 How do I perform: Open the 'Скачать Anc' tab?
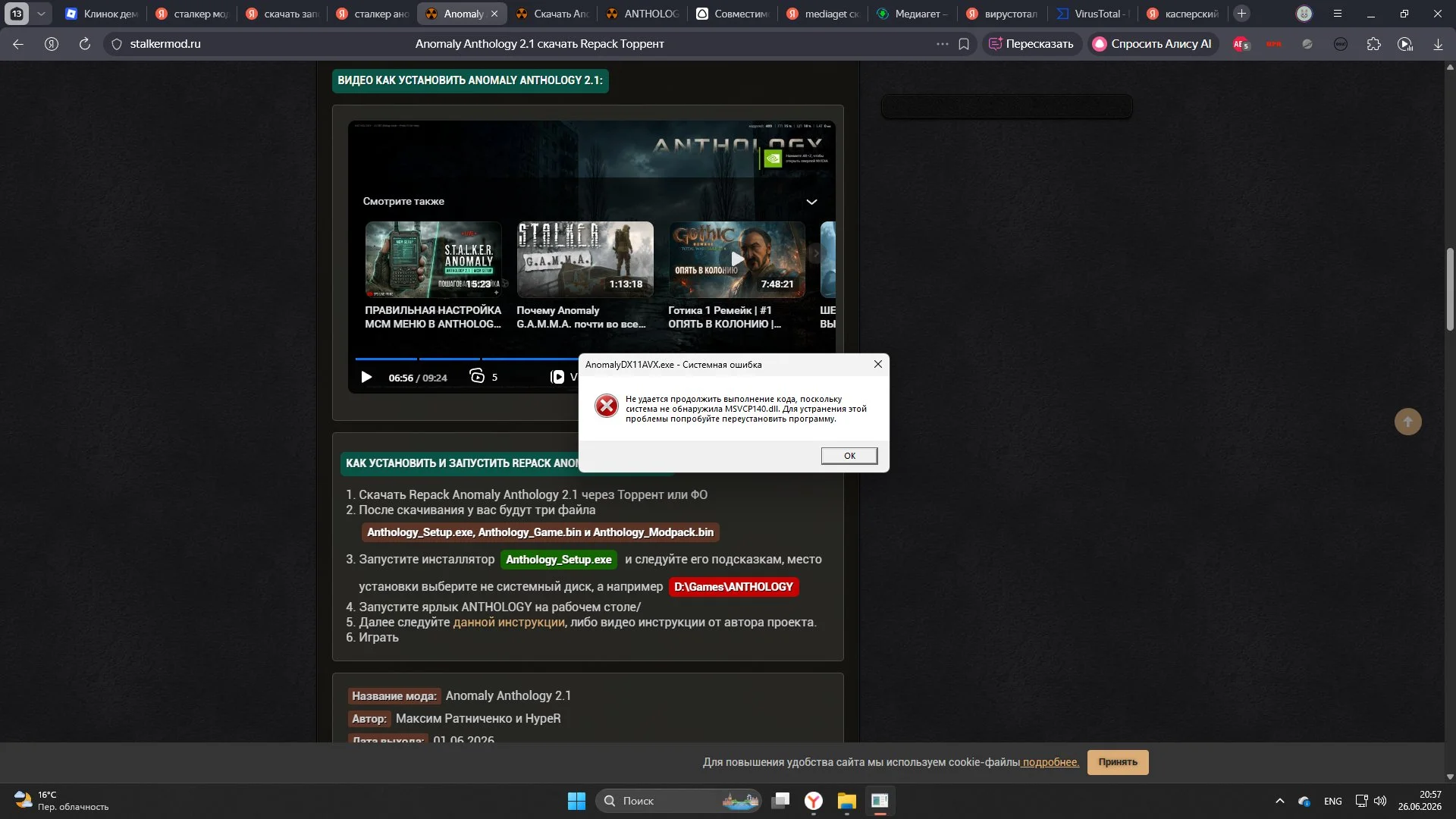552,14
